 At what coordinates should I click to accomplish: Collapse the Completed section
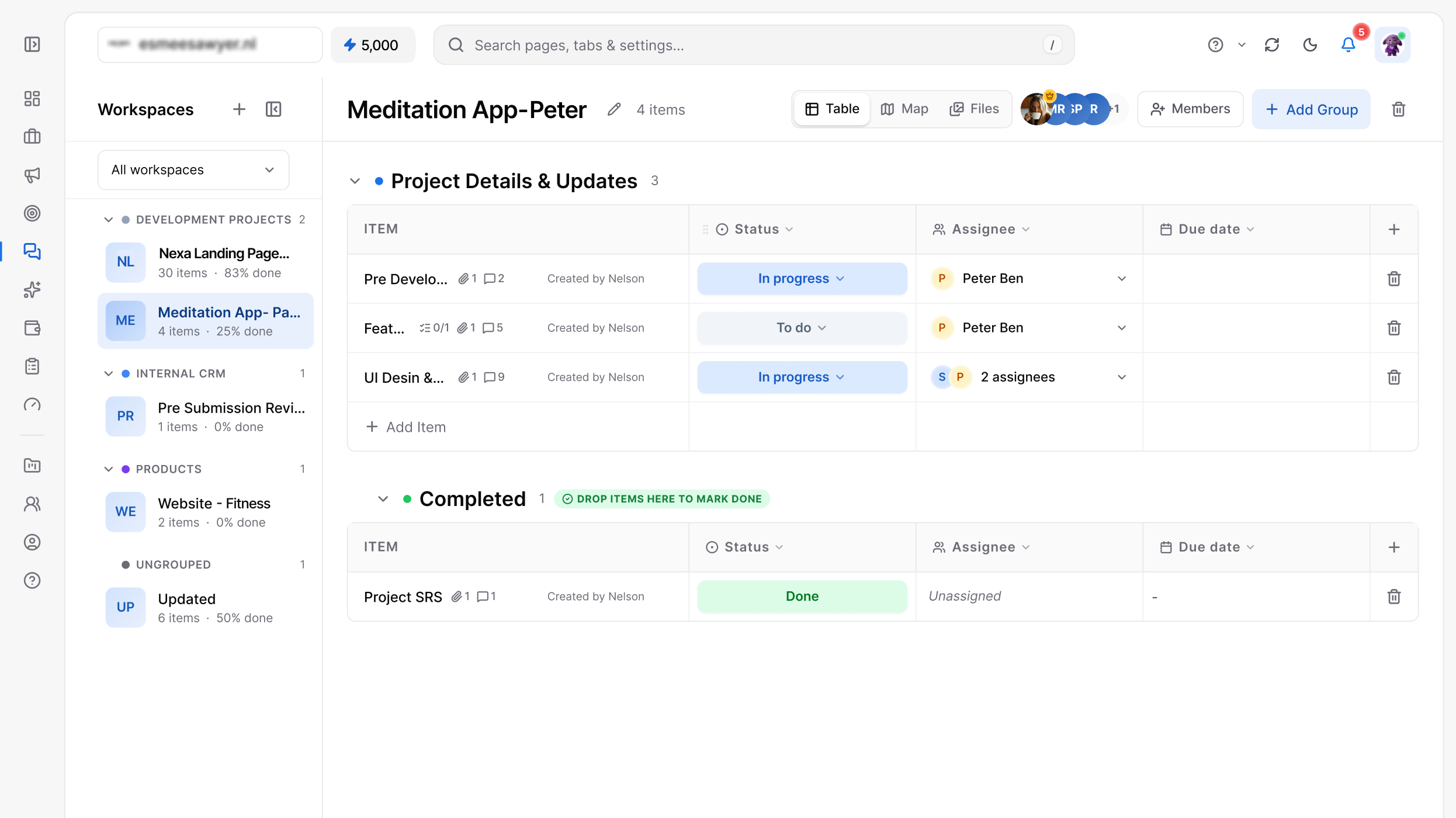383,499
